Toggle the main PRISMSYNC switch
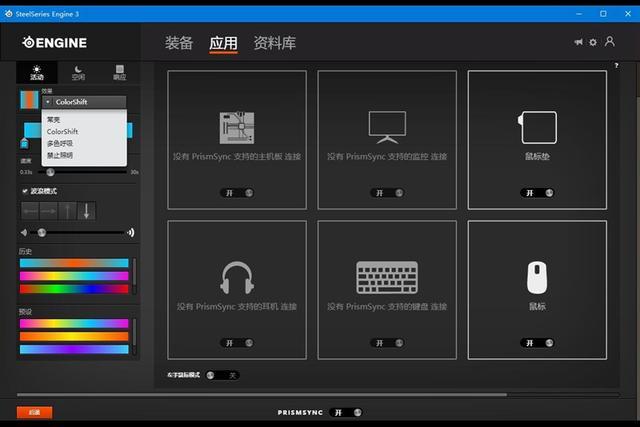 (x=346, y=412)
